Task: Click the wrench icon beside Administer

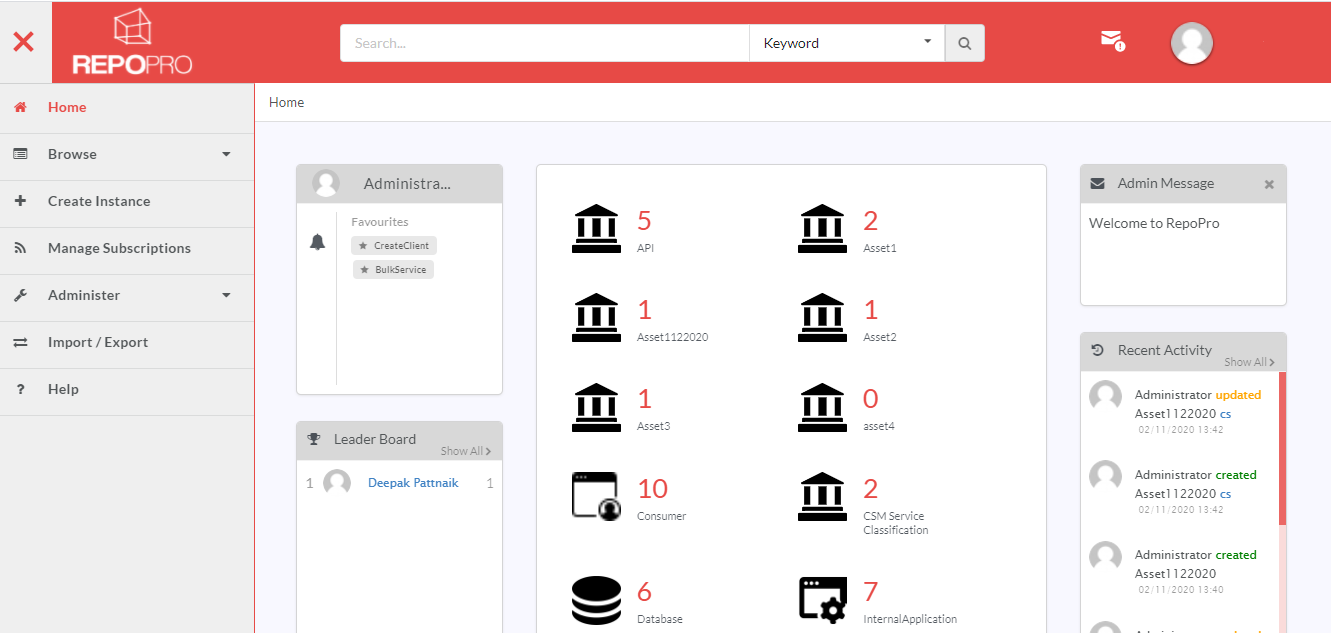Action: tap(20, 295)
